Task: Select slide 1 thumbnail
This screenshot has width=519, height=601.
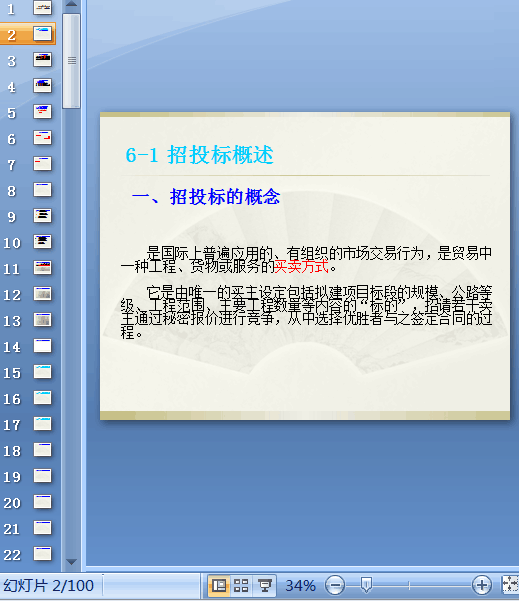Action: click(x=43, y=8)
